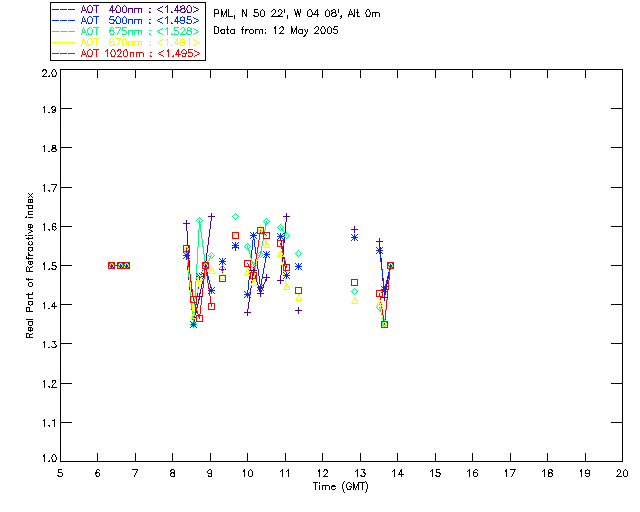The width and height of the screenshot is (640, 512).
Task: Click the hour 6 x-axis tick label
Action: coord(98,473)
